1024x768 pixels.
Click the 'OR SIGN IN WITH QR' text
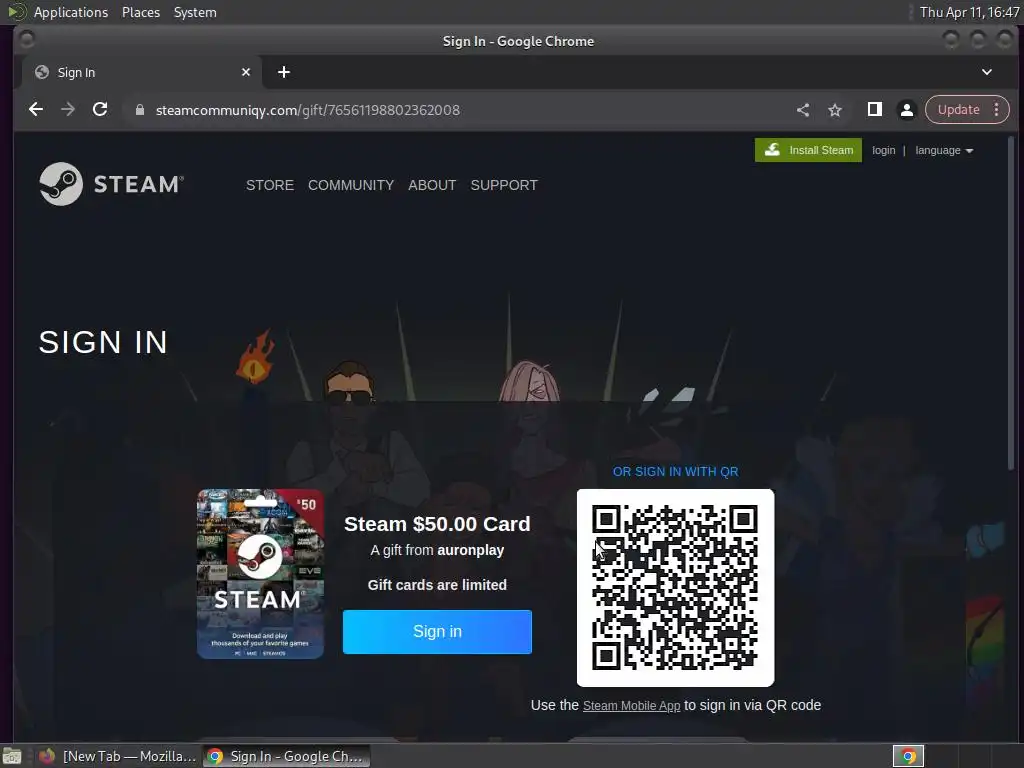click(675, 472)
